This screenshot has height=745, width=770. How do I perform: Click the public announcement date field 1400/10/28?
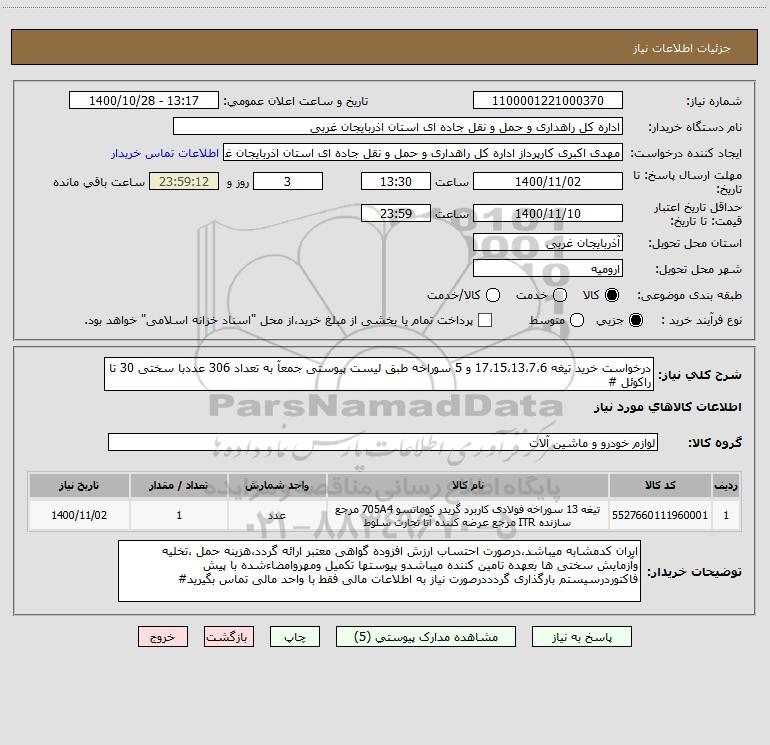point(144,101)
